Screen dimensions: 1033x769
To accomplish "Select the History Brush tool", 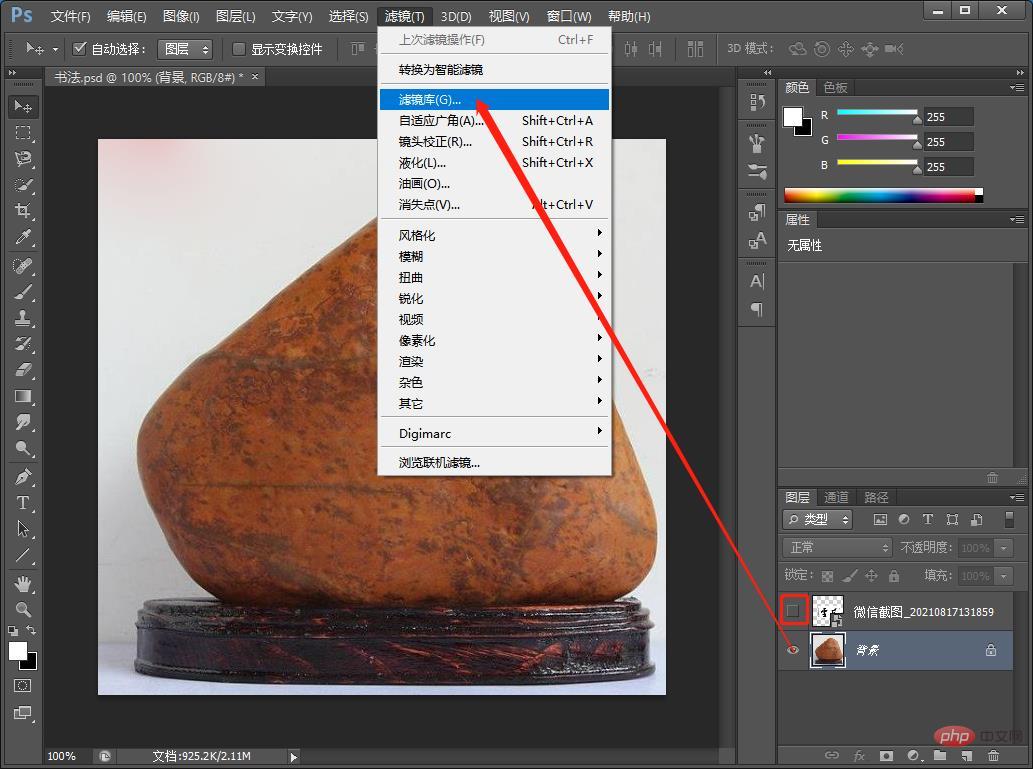I will coord(23,344).
